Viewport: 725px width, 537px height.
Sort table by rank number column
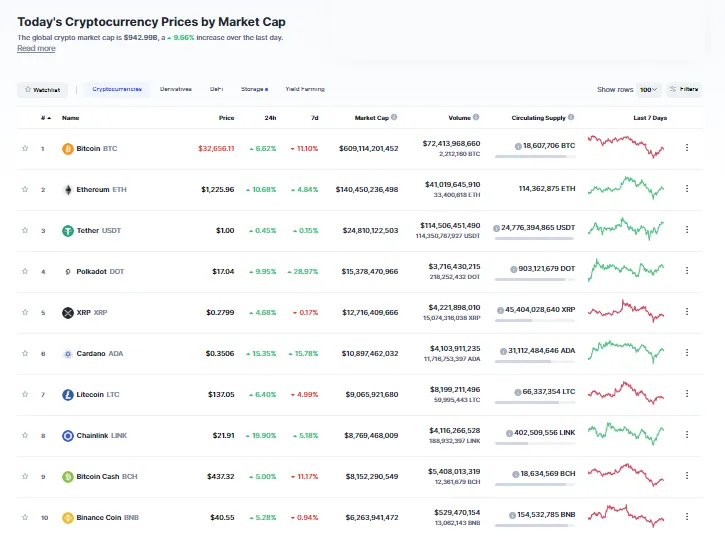pos(45,118)
